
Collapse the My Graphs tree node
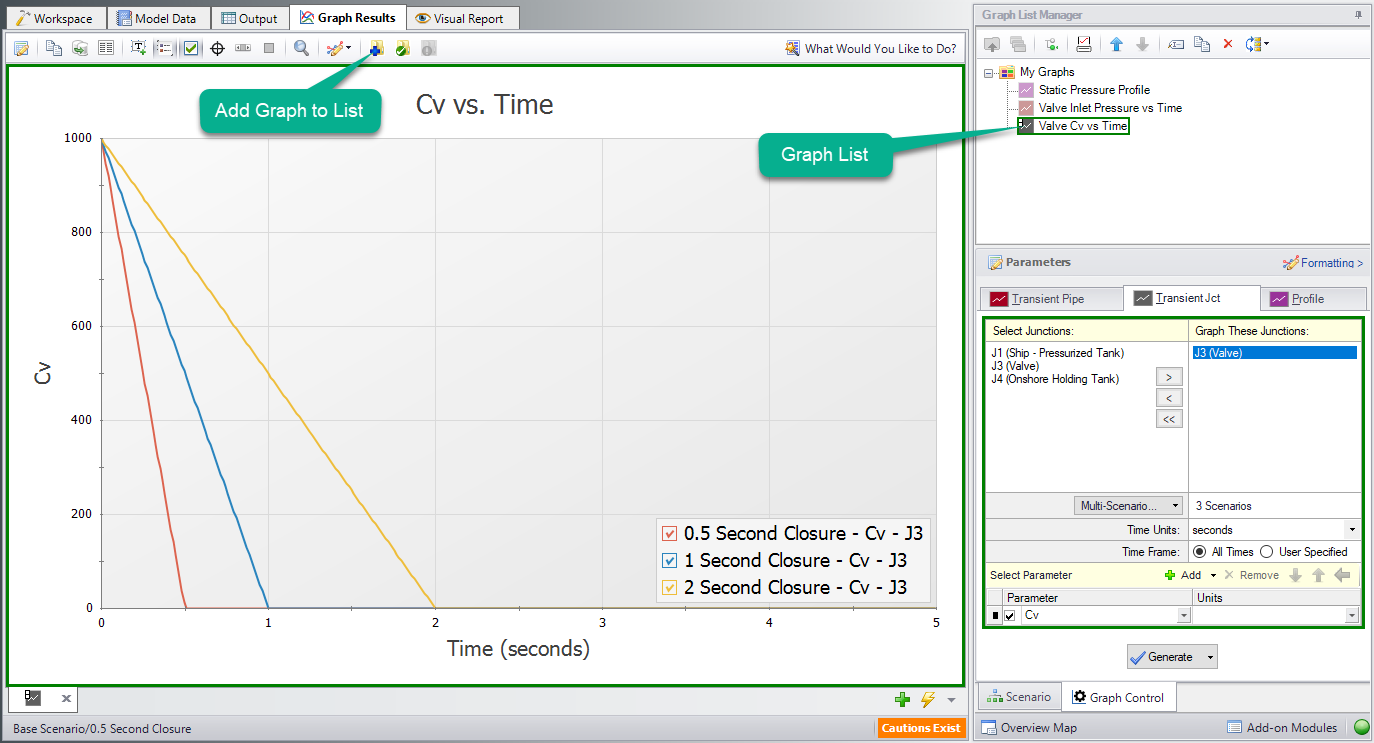(x=987, y=71)
